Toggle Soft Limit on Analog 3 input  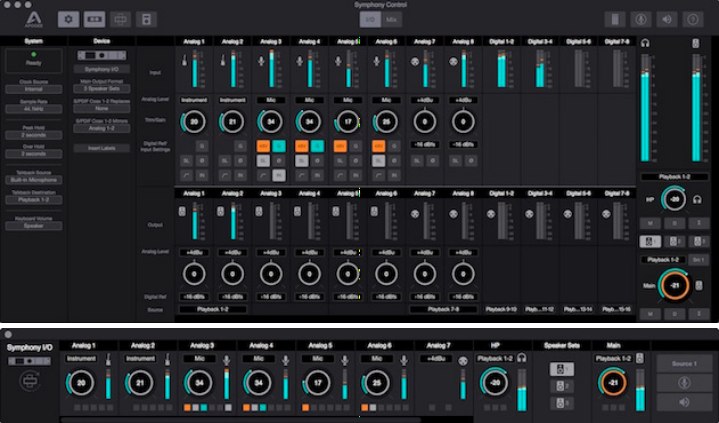point(263,161)
